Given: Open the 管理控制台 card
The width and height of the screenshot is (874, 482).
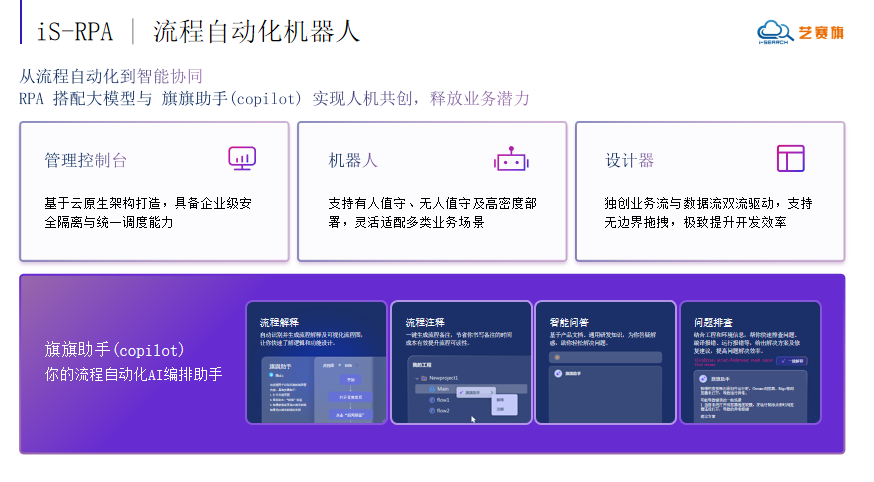Looking at the screenshot, I should click(154, 192).
